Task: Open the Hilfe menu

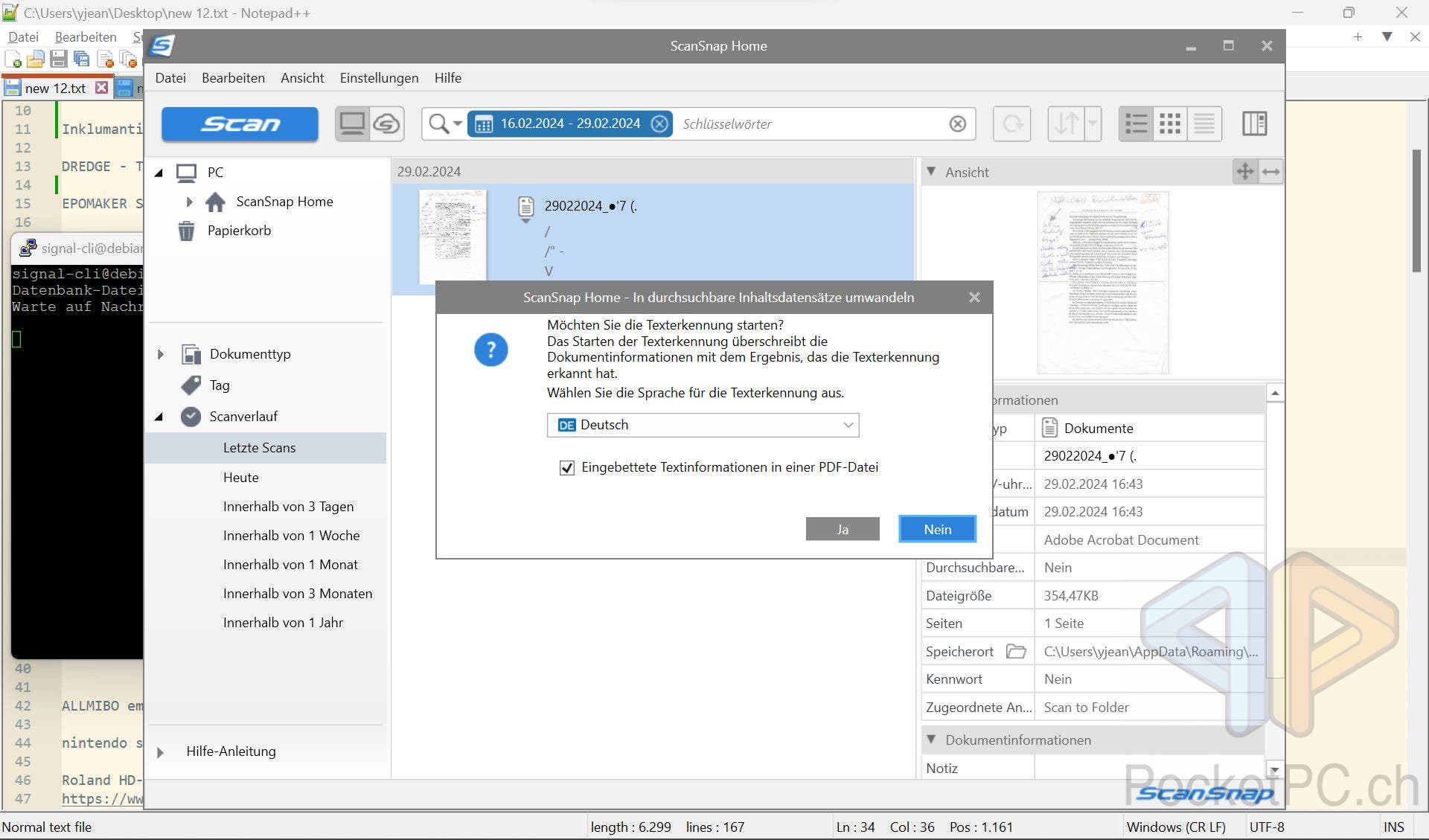Action: 448,78
